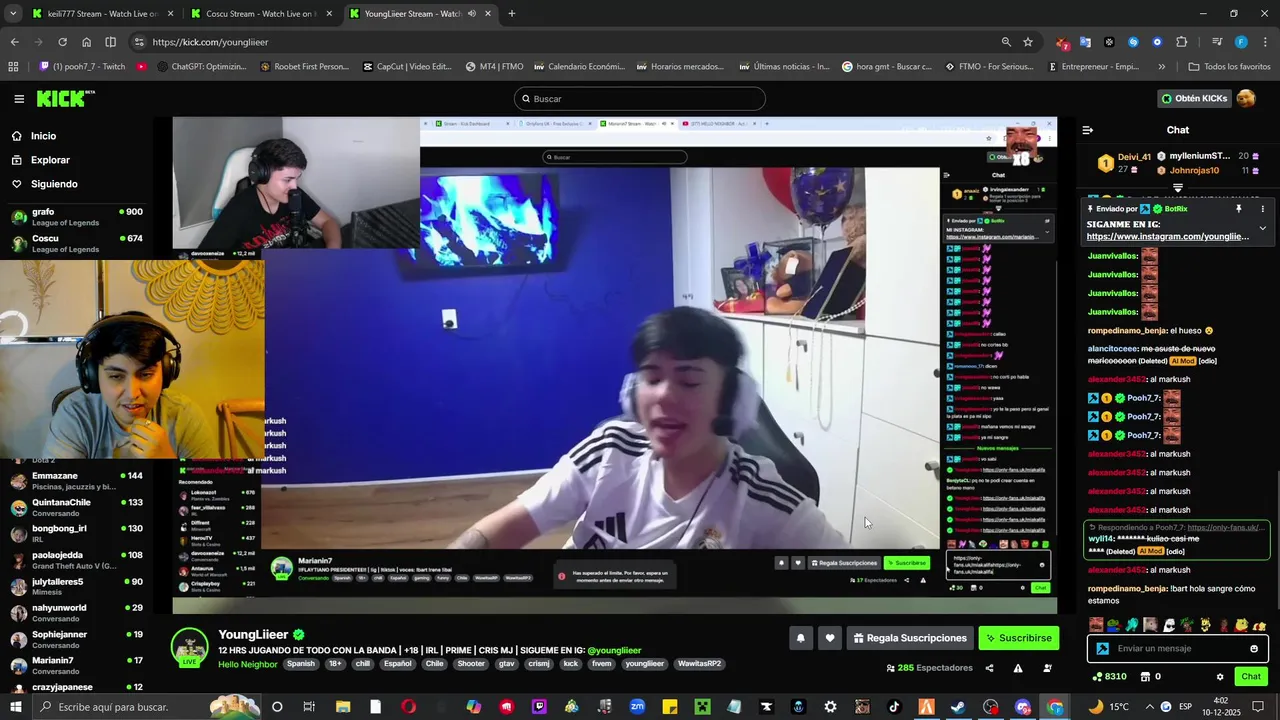Open the Roobet First Person bookmark
Viewport: 1280px width, 720px height.
click(305, 67)
